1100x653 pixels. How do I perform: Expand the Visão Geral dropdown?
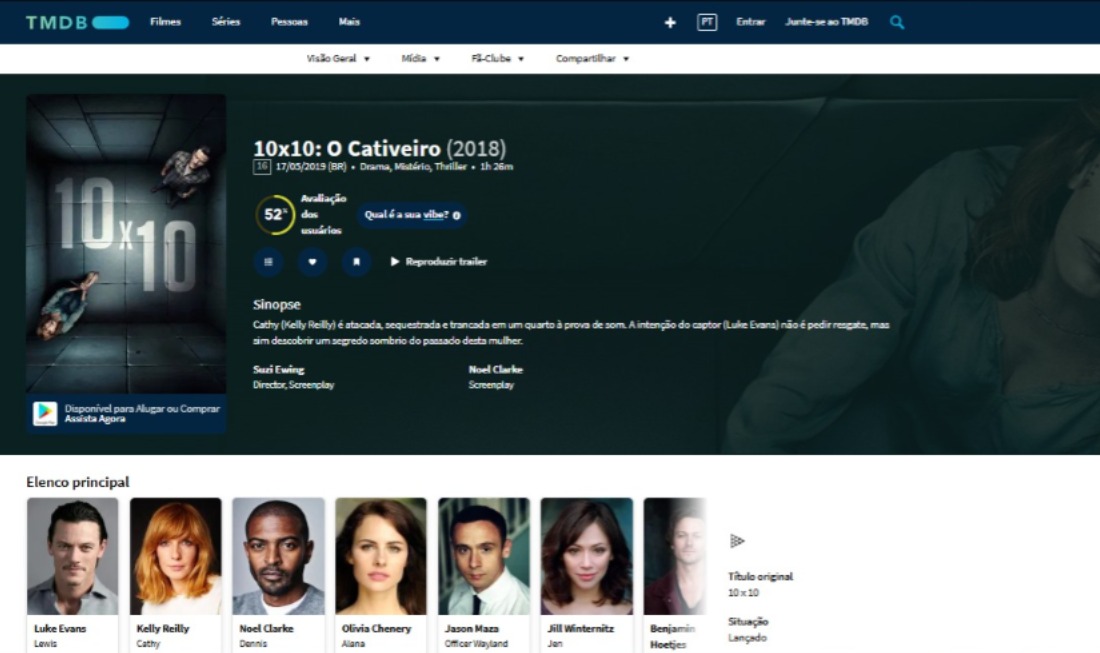pyautogui.click(x=338, y=59)
